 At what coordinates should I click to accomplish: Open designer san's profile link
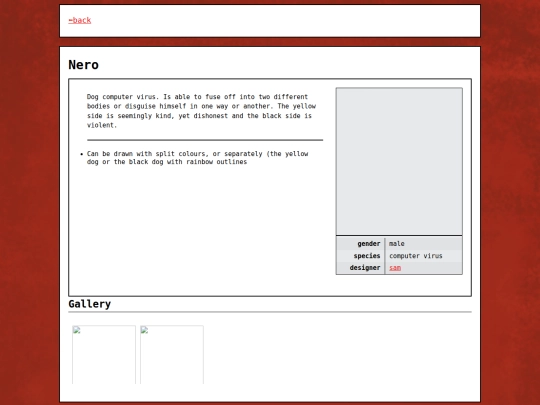(395, 268)
